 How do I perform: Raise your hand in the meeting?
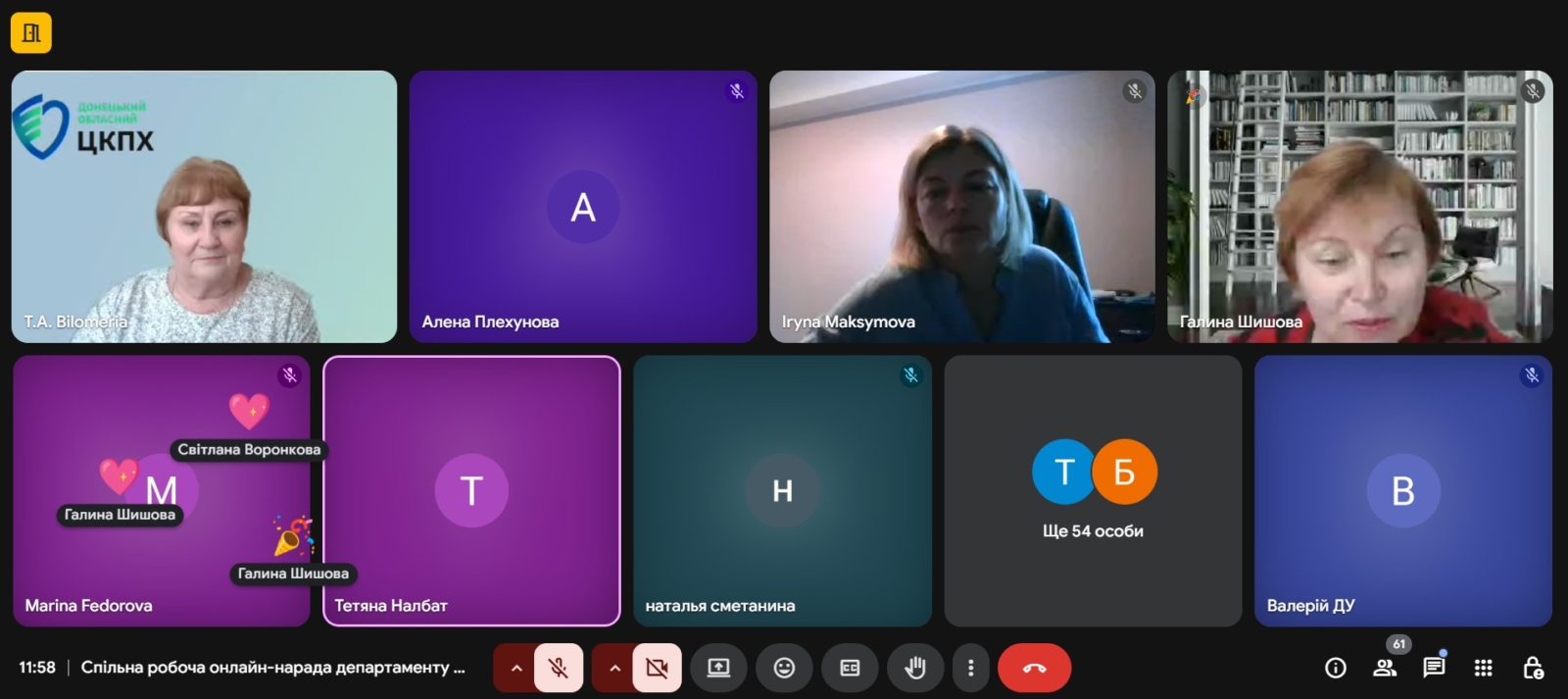(x=914, y=668)
